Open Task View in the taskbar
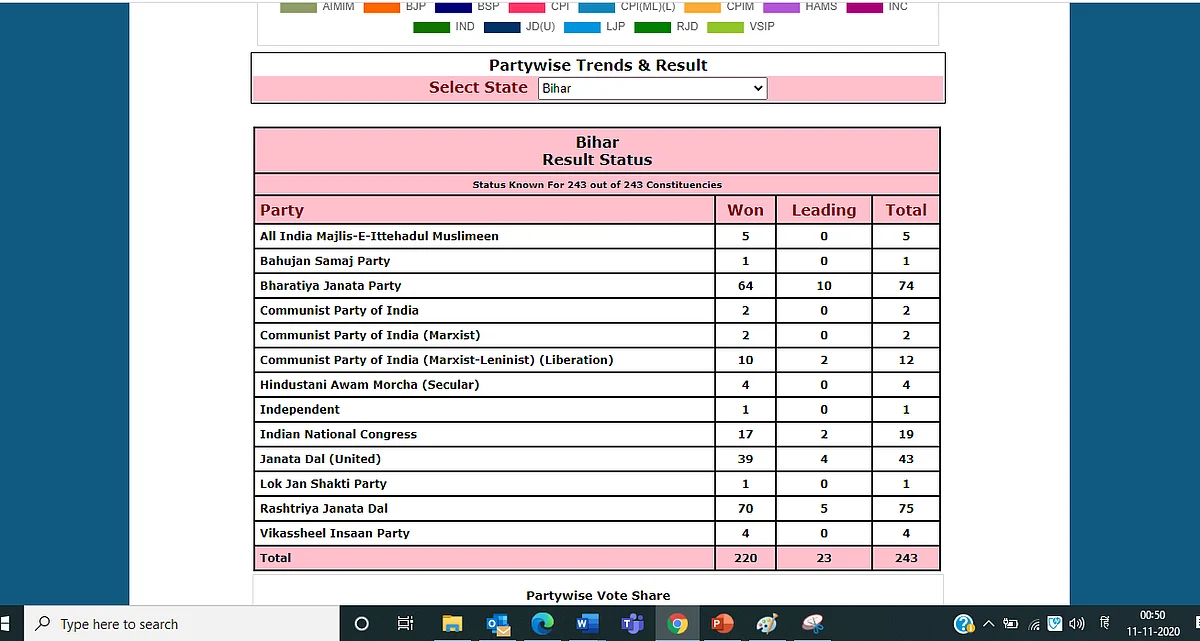 (x=405, y=623)
